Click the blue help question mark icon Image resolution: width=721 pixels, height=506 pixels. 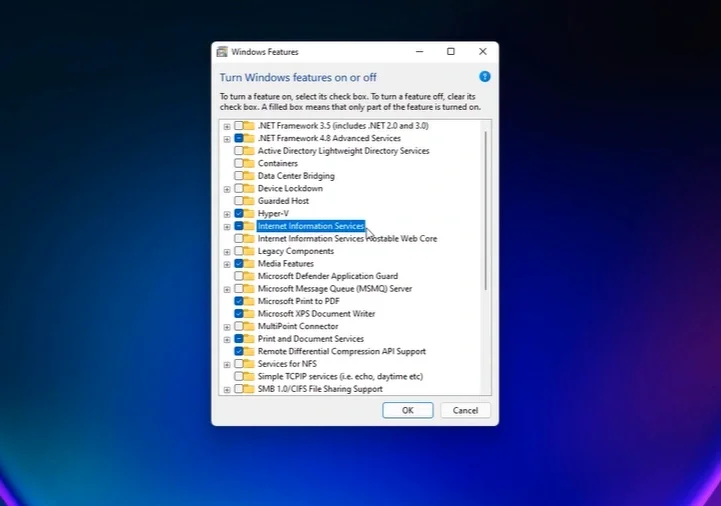[485, 77]
